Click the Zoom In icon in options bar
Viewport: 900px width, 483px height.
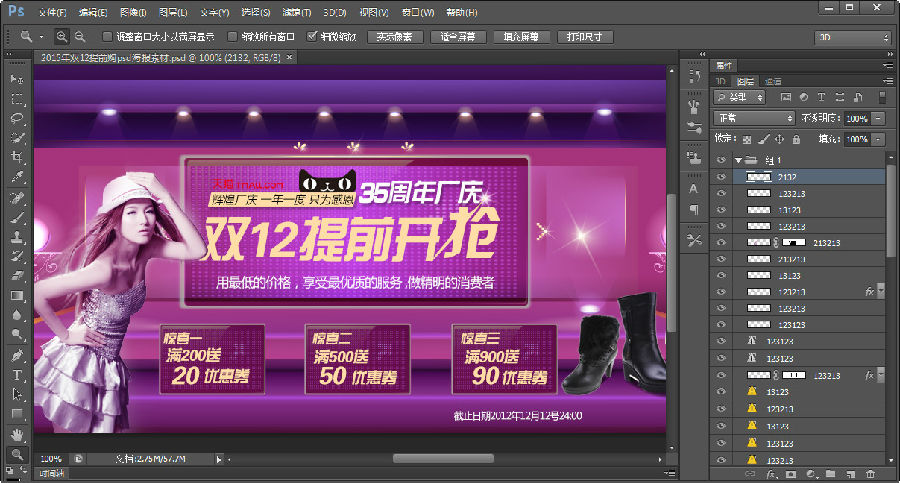[x=61, y=37]
